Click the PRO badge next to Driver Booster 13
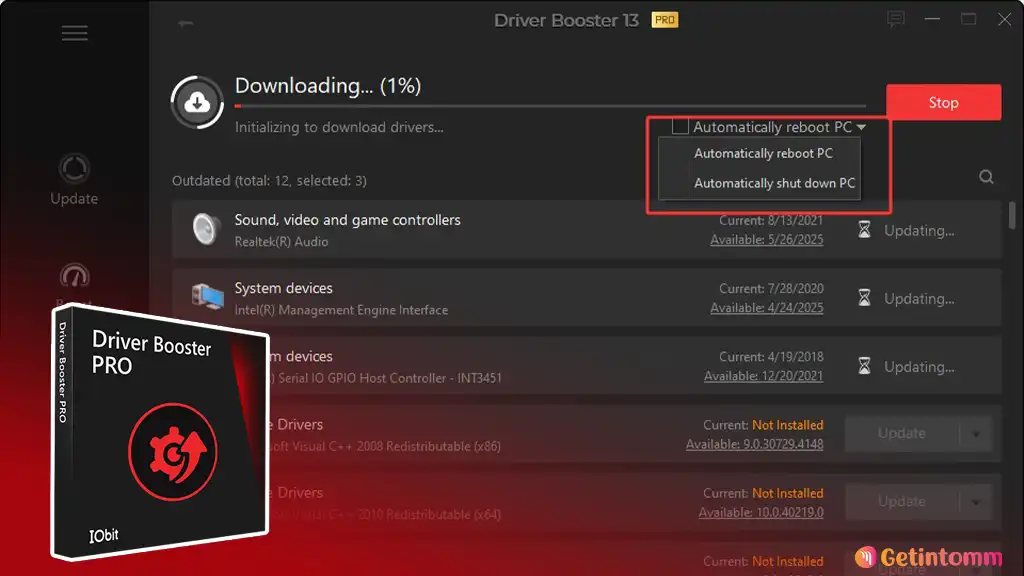This screenshot has width=1024, height=576. click(665, 20)
